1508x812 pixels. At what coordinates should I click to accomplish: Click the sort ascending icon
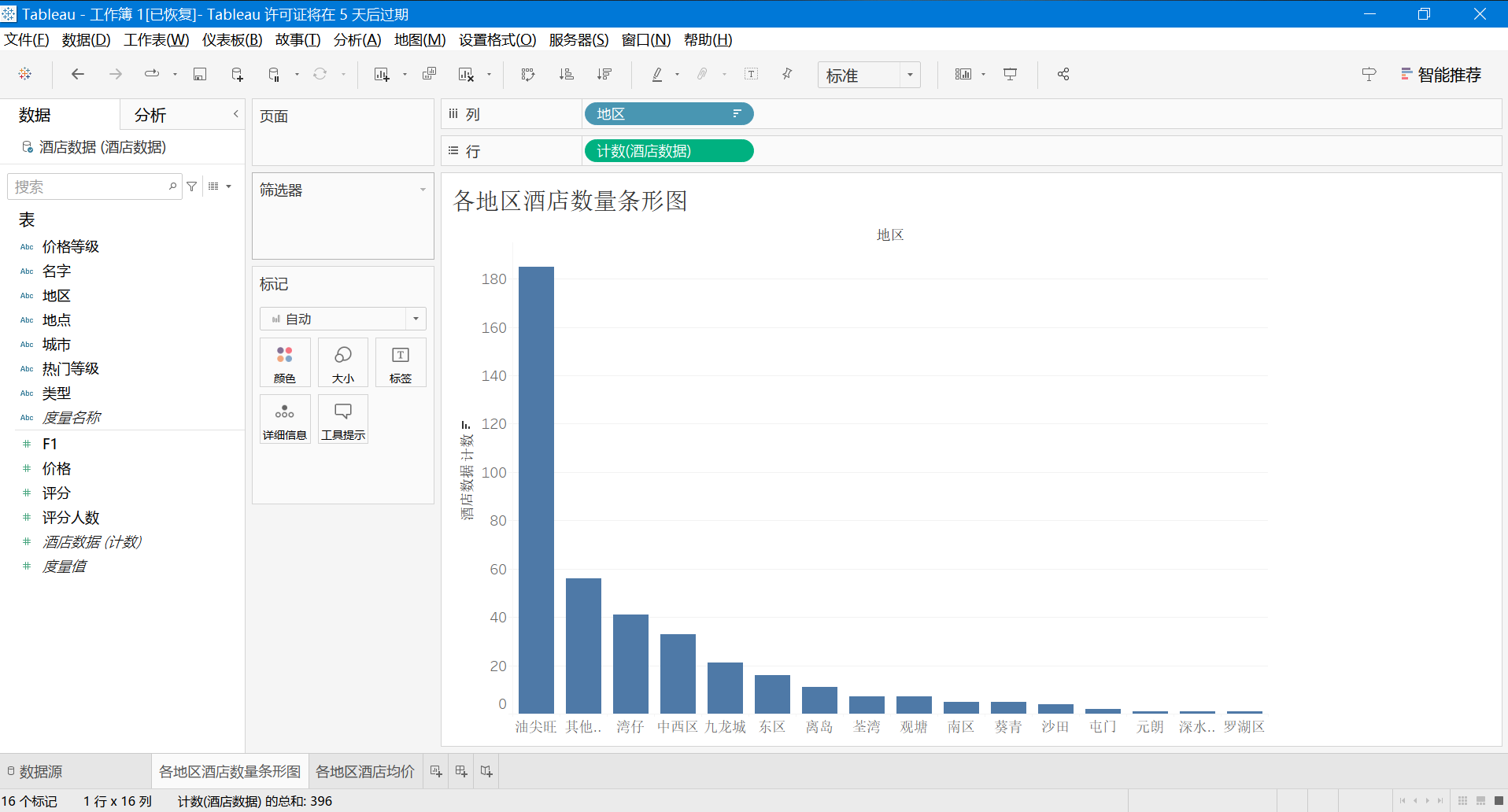point(566,74)
